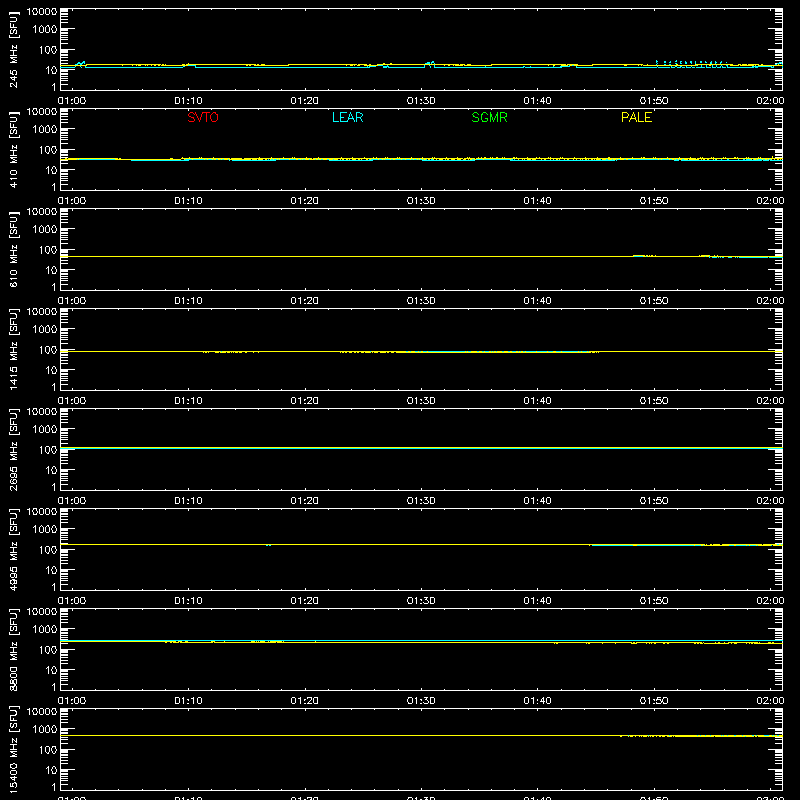Click the 01:50 time label under 245 MHz plot
Viewport: 800px width, 800px height.
[x=654, y=101]
